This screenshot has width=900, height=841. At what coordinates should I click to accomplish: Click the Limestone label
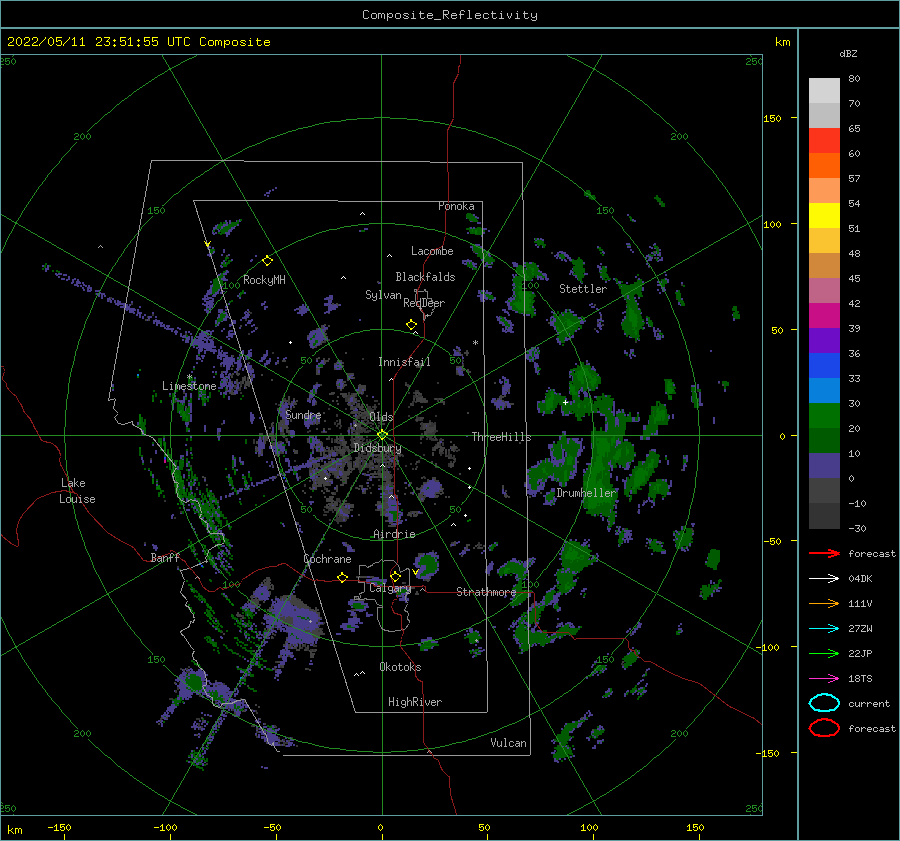click(189, 386)
